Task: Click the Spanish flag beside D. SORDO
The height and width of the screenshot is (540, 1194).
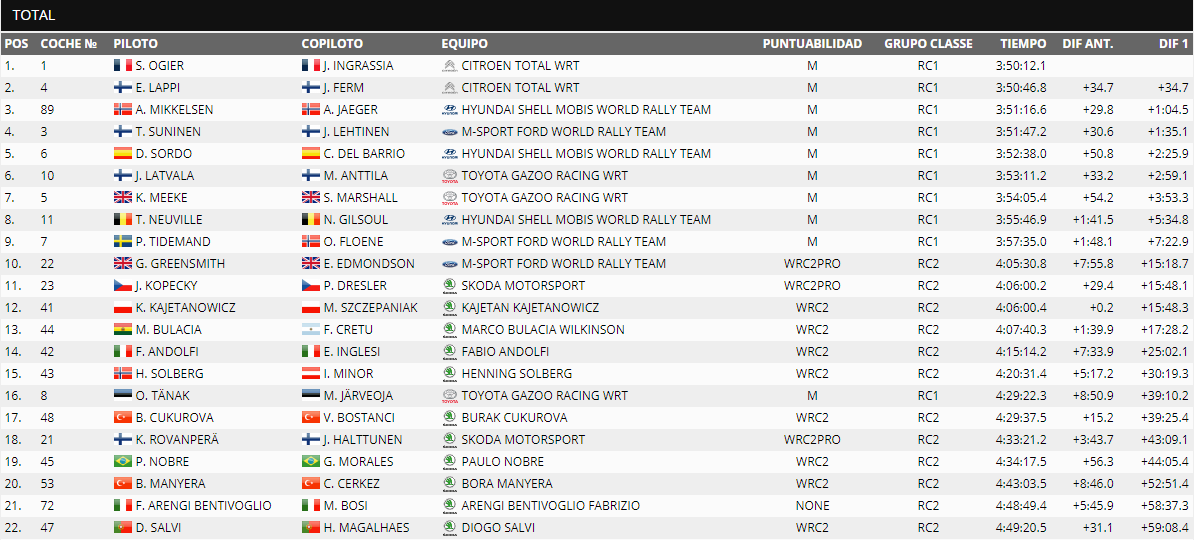Action: pyautogui.click(x=123, y=154)
